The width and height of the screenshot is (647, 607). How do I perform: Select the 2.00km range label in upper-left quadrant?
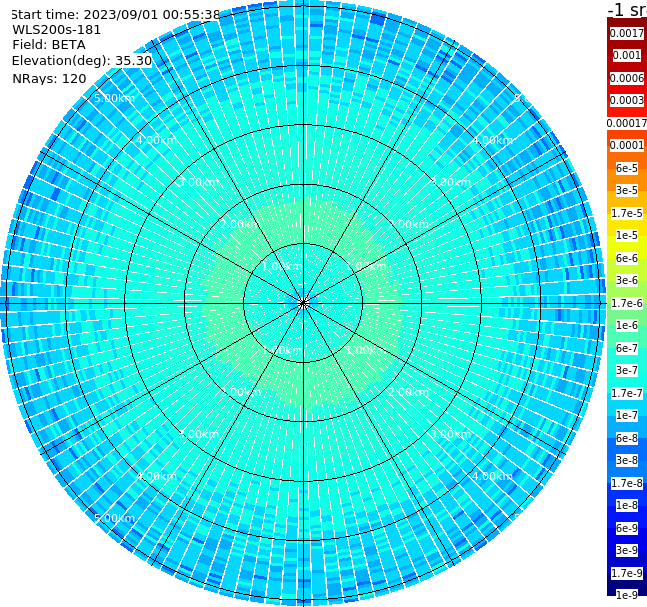241,224
